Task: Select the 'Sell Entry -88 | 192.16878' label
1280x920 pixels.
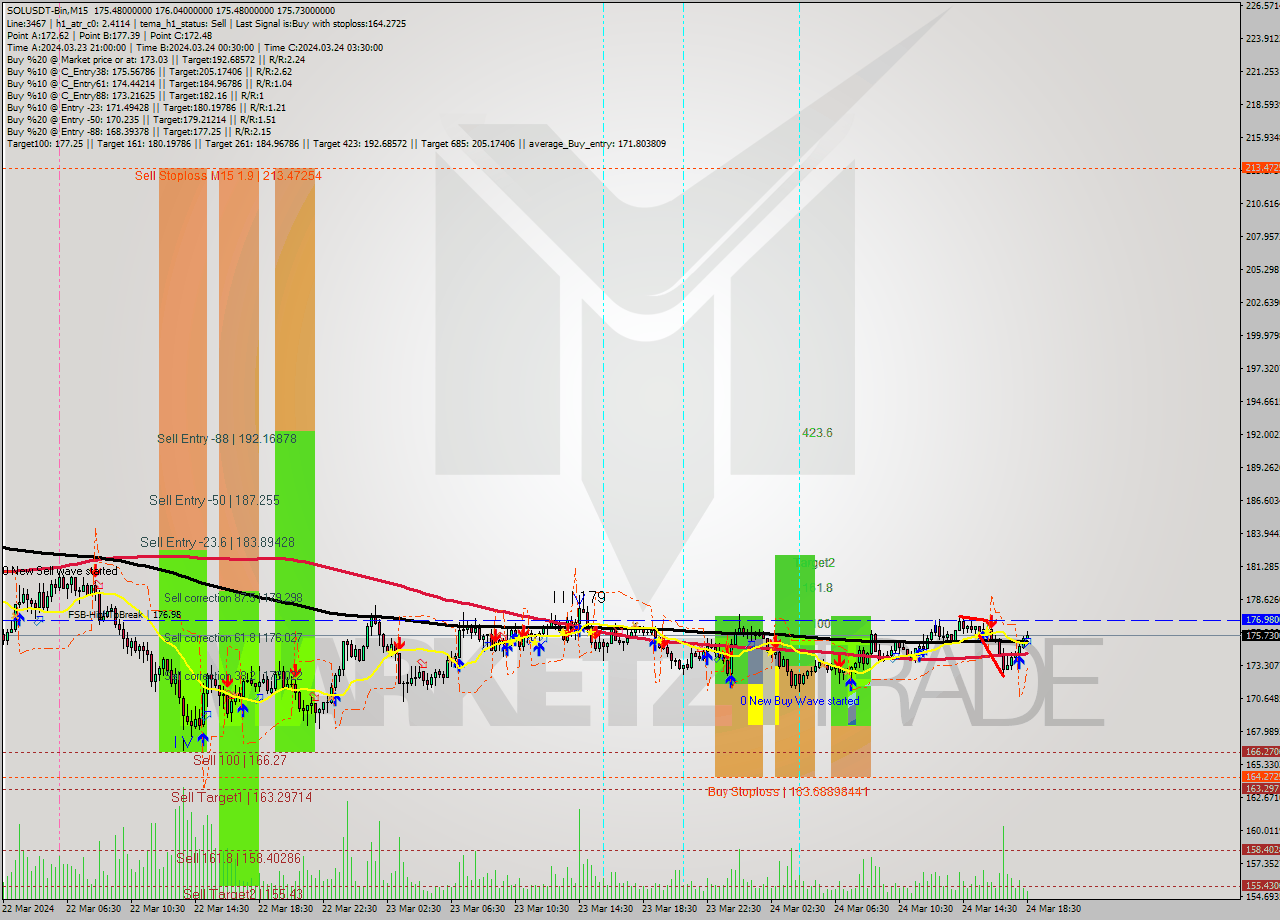Action: click(x=227, y=438)
